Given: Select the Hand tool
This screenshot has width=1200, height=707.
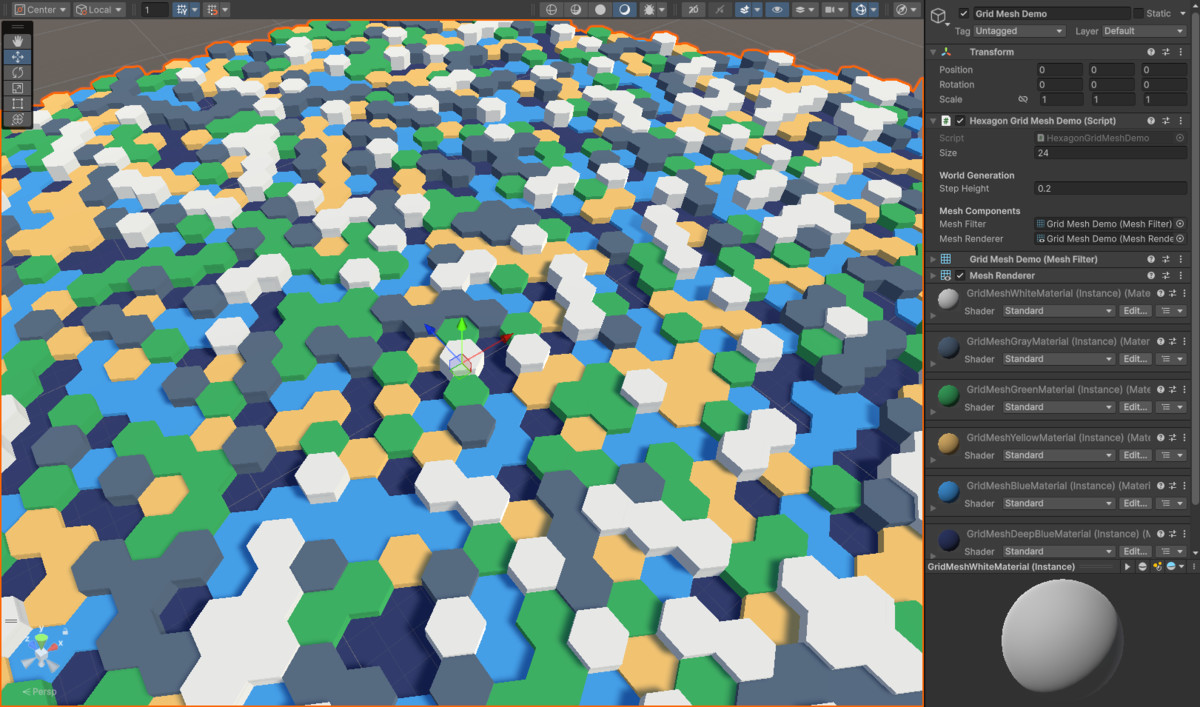Looking at the screenshot, I should 17,41.
